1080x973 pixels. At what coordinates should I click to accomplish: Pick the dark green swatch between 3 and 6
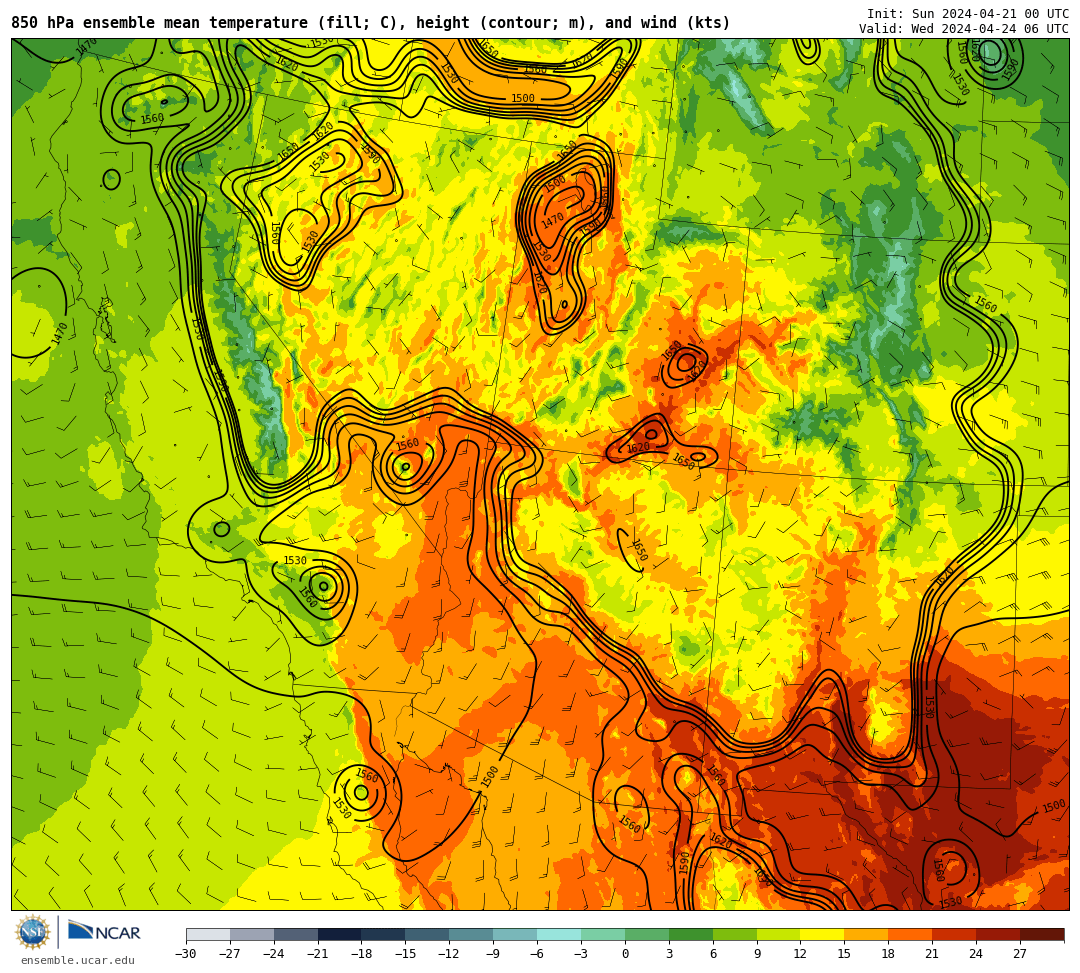tap(691, 934)
